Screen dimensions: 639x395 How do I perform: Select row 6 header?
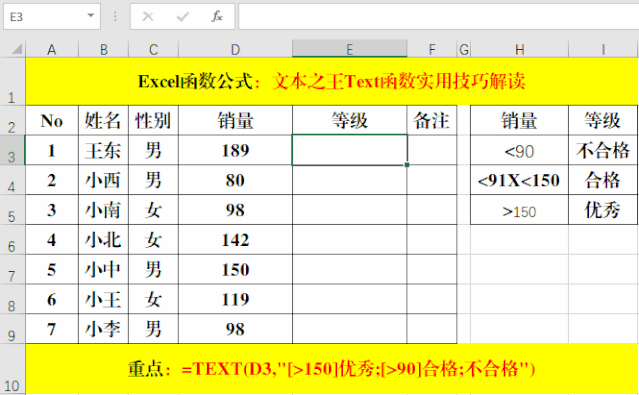(12, 240)
